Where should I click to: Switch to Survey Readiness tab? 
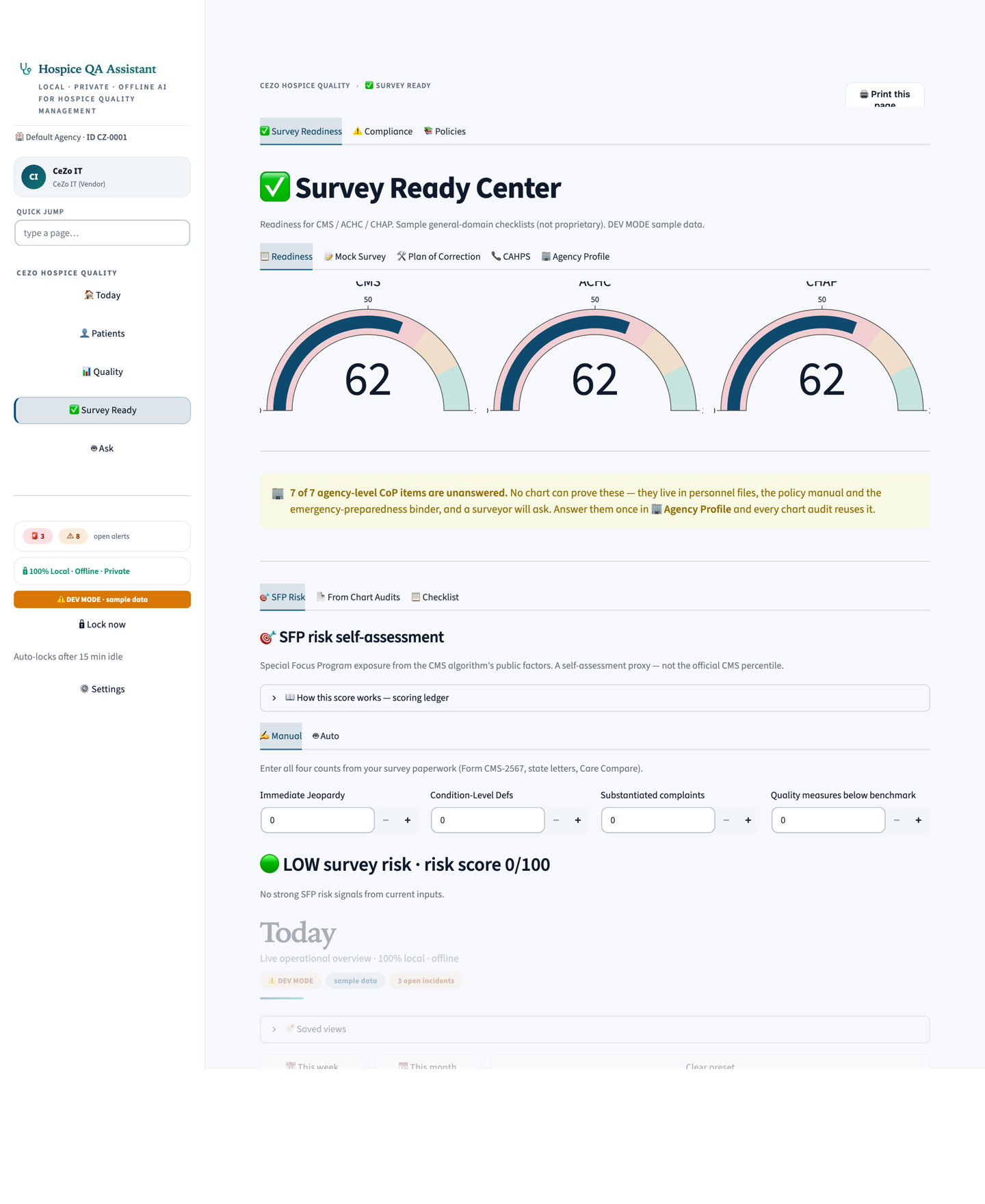pos(301,131)
